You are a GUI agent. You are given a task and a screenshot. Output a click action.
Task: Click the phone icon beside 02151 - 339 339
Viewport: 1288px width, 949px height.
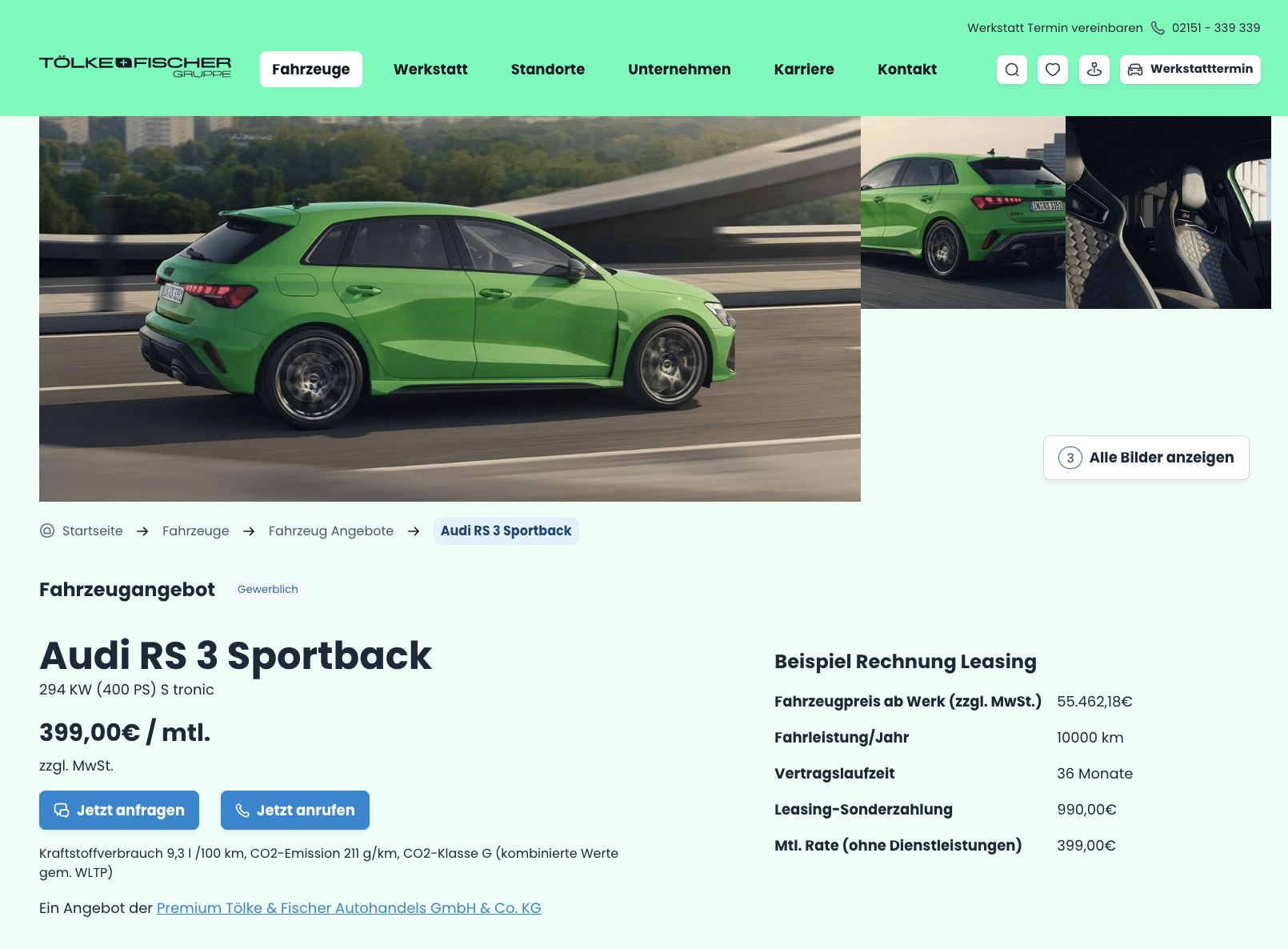(x=1158, y=28)
